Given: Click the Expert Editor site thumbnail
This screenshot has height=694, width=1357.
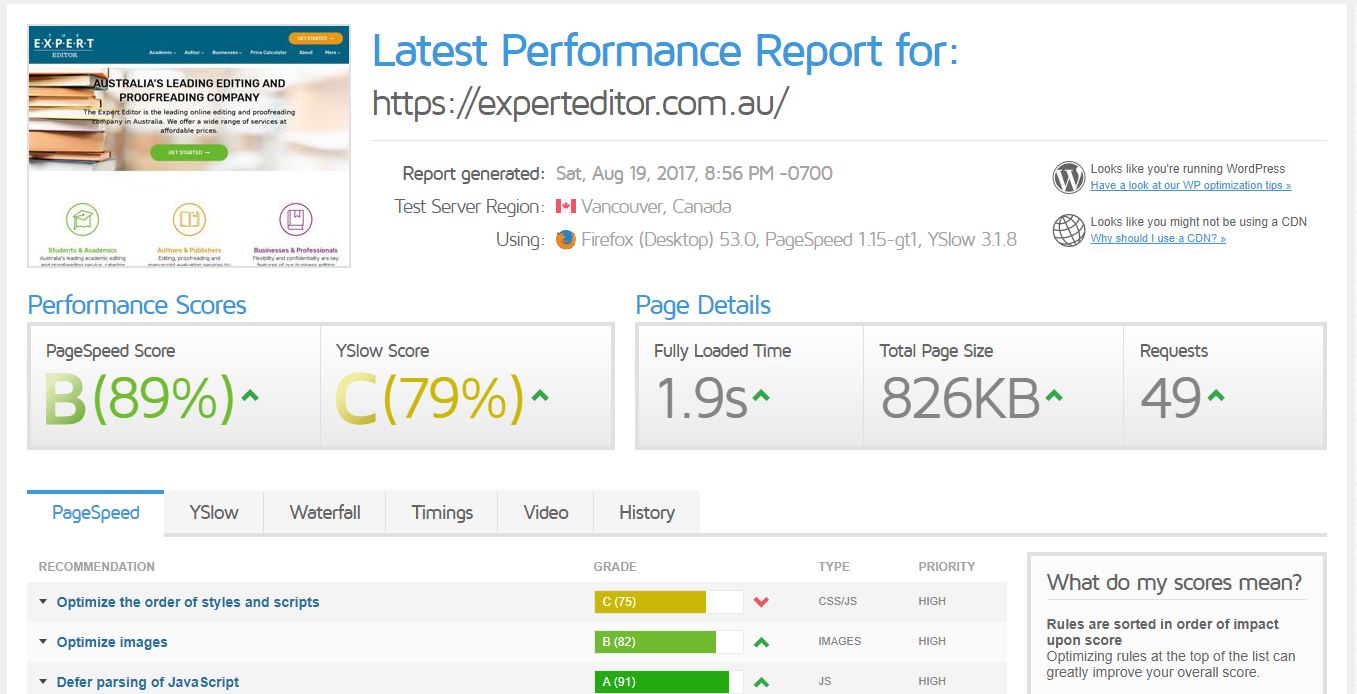Looking at the screenshot, I should click(189, 146).
